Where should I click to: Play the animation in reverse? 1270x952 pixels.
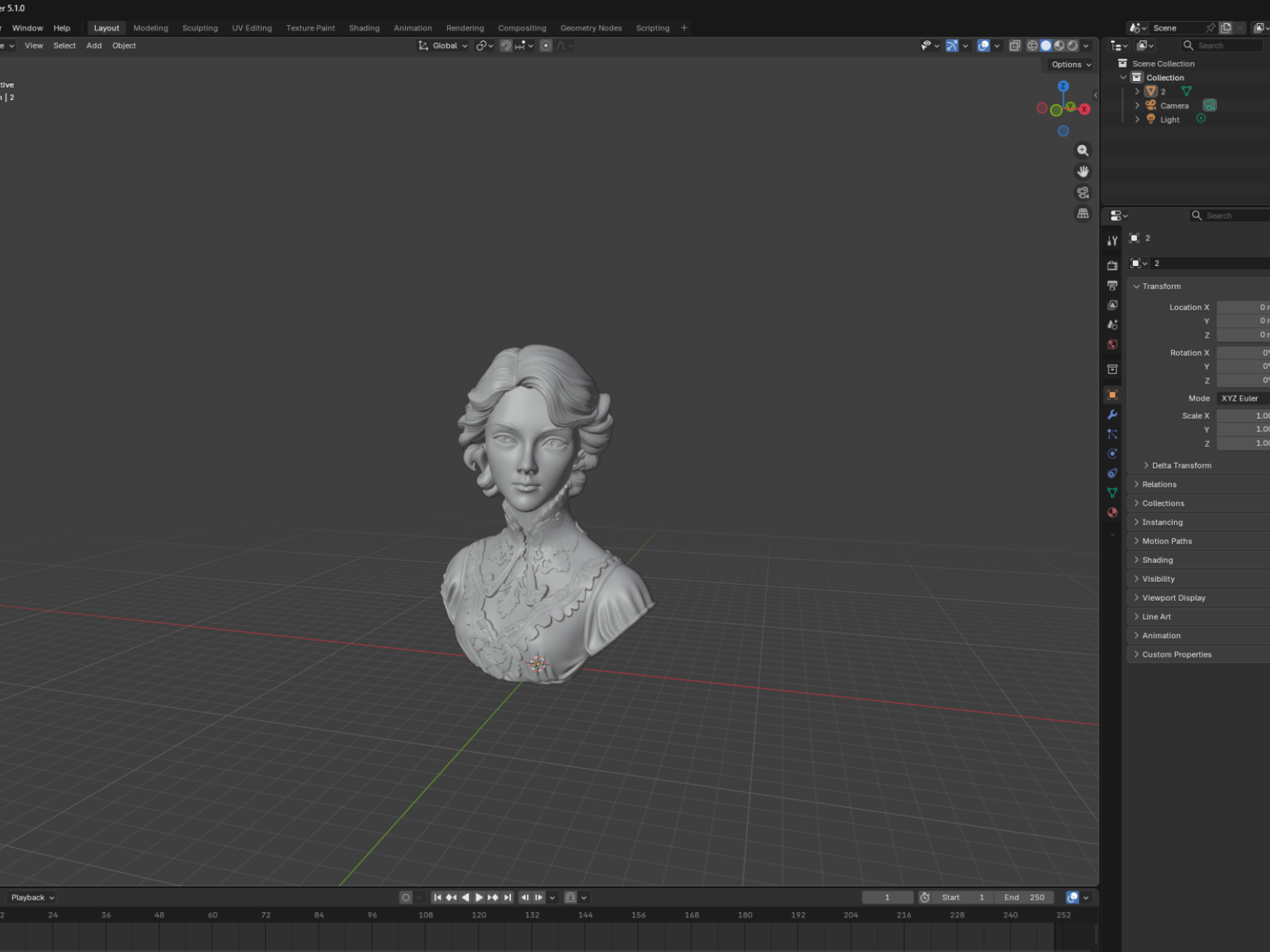[465, 897]
